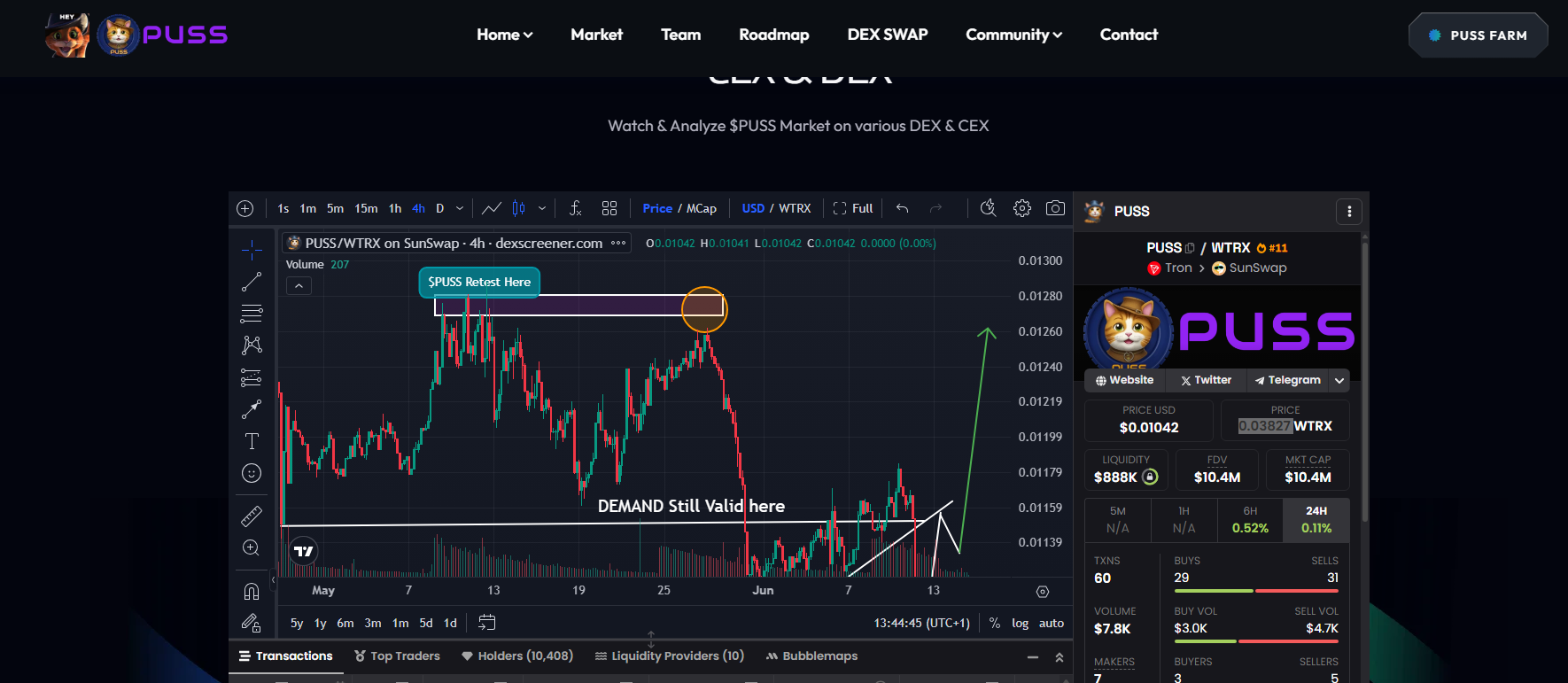Enter fullscreen with the Full button
This screenshot has width=1568, height=683.
pyautogui.click(x=853, y=208)
